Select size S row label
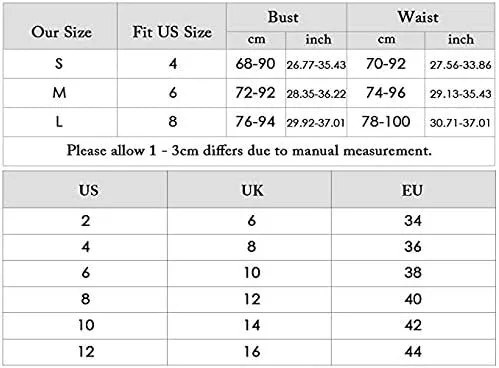 pos(60,64)
